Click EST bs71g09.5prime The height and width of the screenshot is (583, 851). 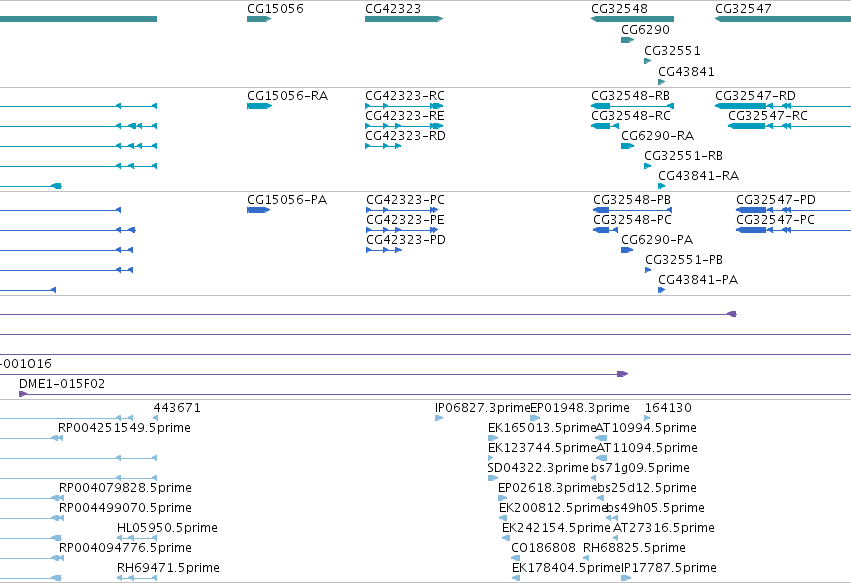point(640,468)
